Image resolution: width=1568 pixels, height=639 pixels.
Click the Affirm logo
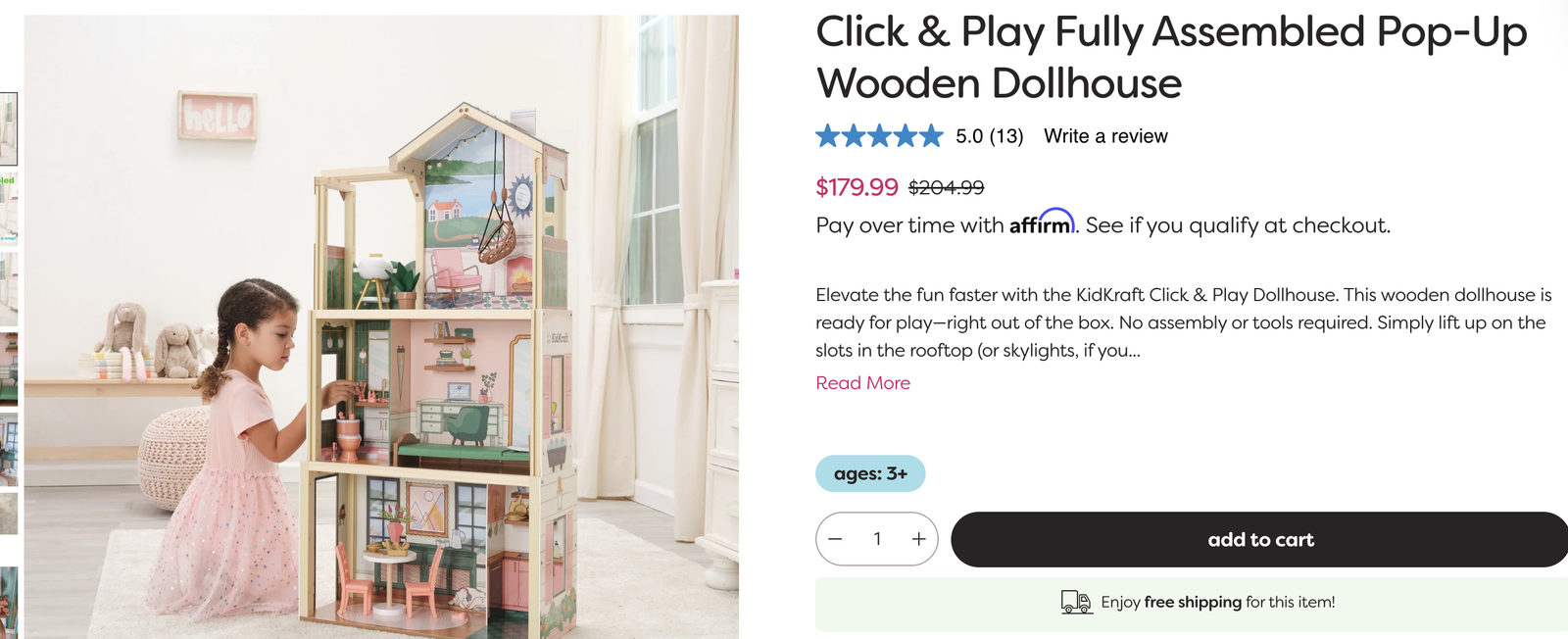click(1042, 222)
